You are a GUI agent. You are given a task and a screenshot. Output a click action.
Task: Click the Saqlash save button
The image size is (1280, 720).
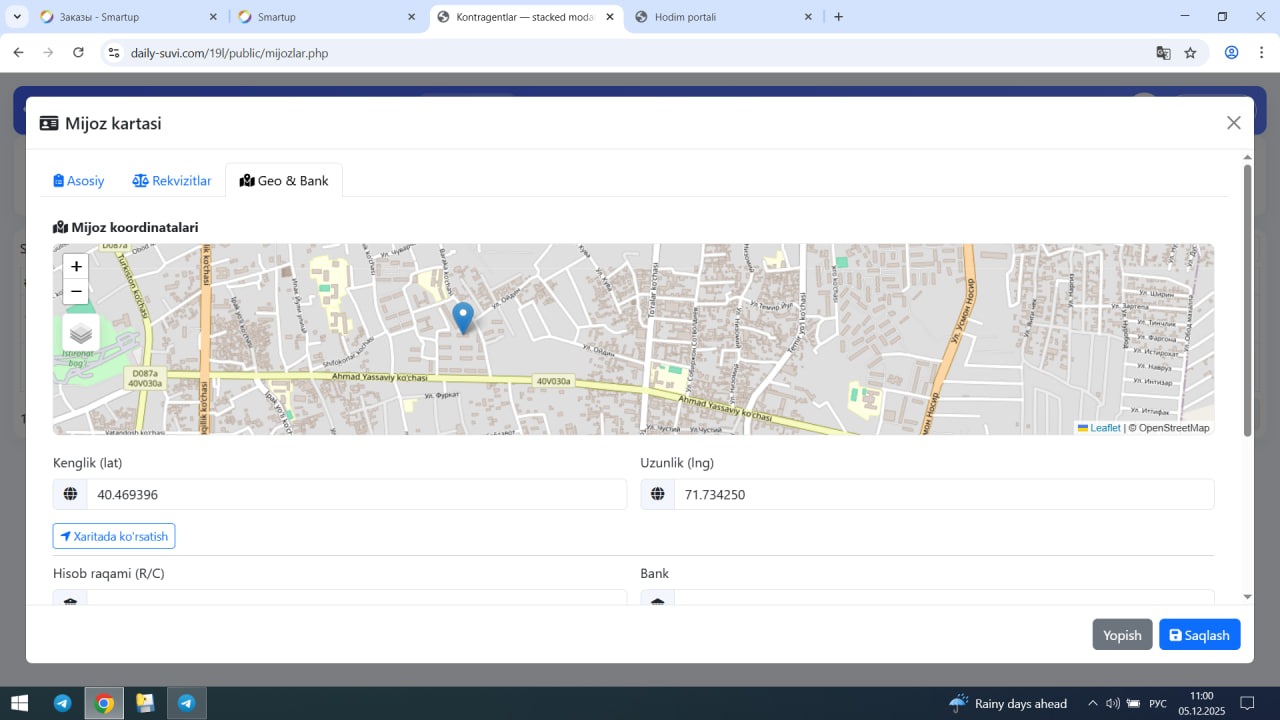click(x=1199, y=635)
